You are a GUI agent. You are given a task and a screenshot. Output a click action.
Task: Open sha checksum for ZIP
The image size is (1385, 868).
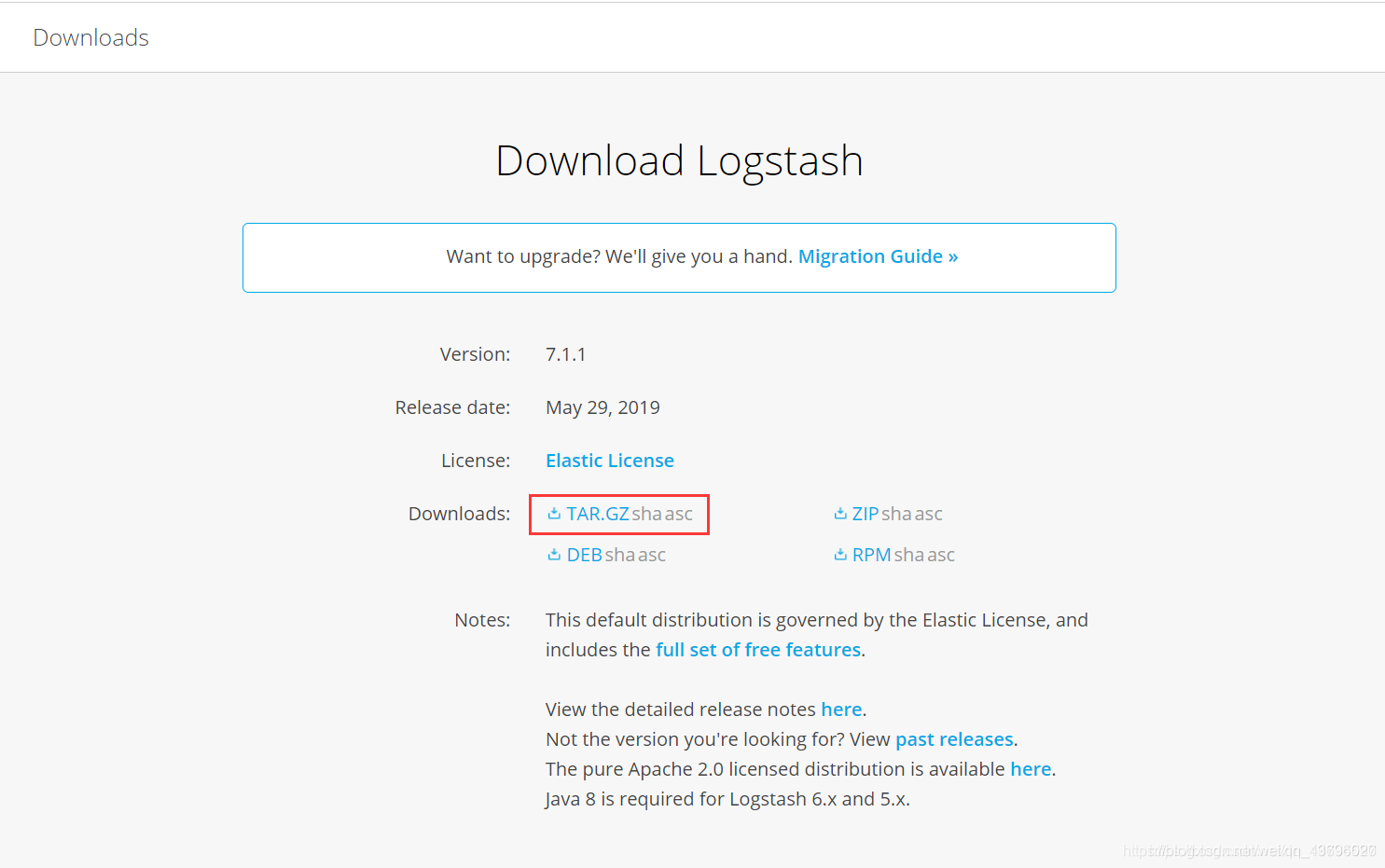click(x=896, y=514)
